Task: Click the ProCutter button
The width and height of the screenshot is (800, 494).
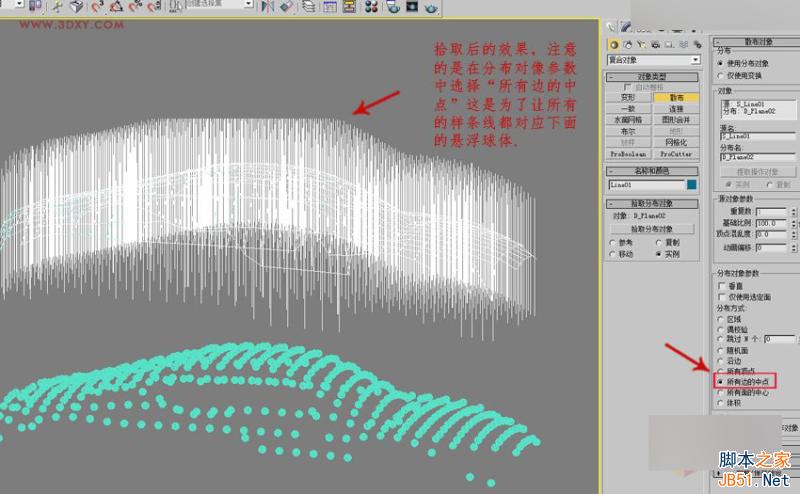Action: click(x=676, y=154)
